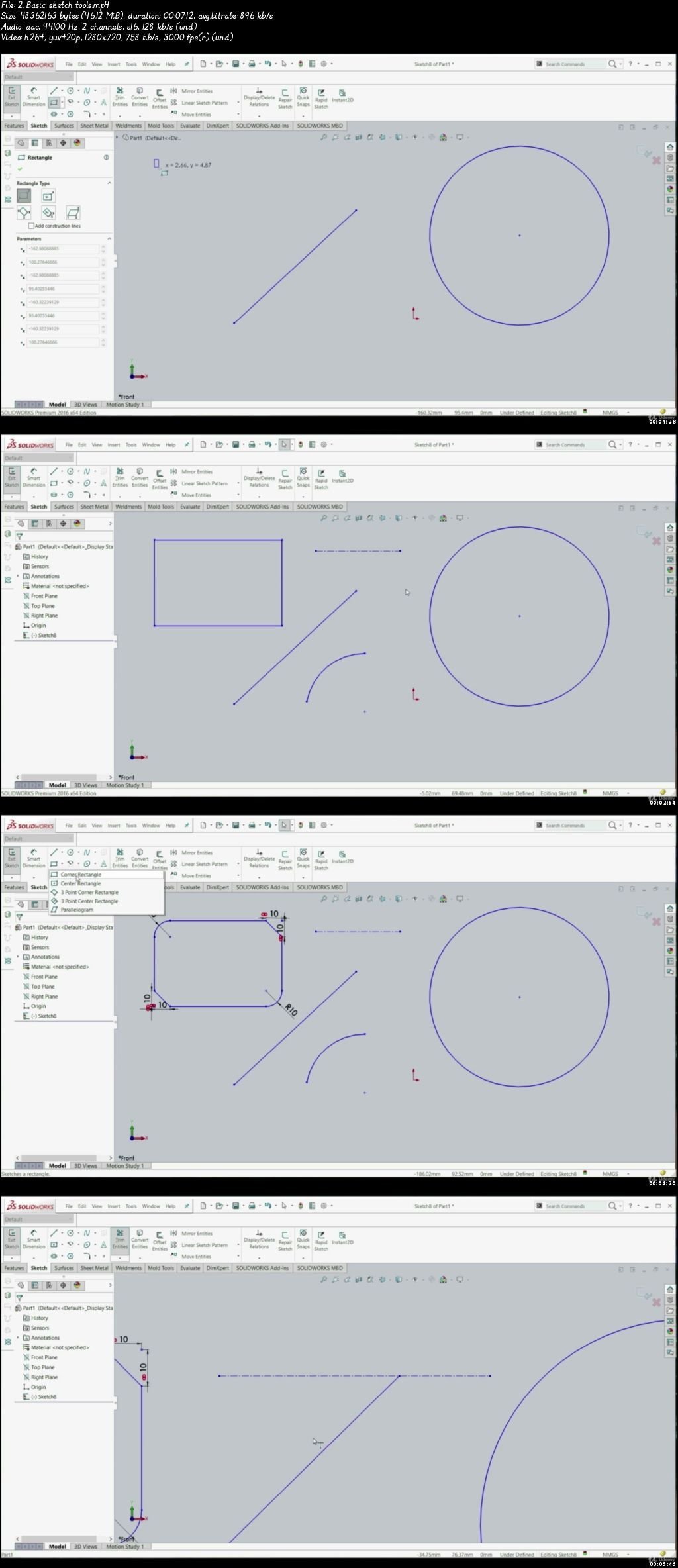The image size is (678, 1568).
Task: Select the Center Rectangle type button in the panel
Action: click(48, 195)
